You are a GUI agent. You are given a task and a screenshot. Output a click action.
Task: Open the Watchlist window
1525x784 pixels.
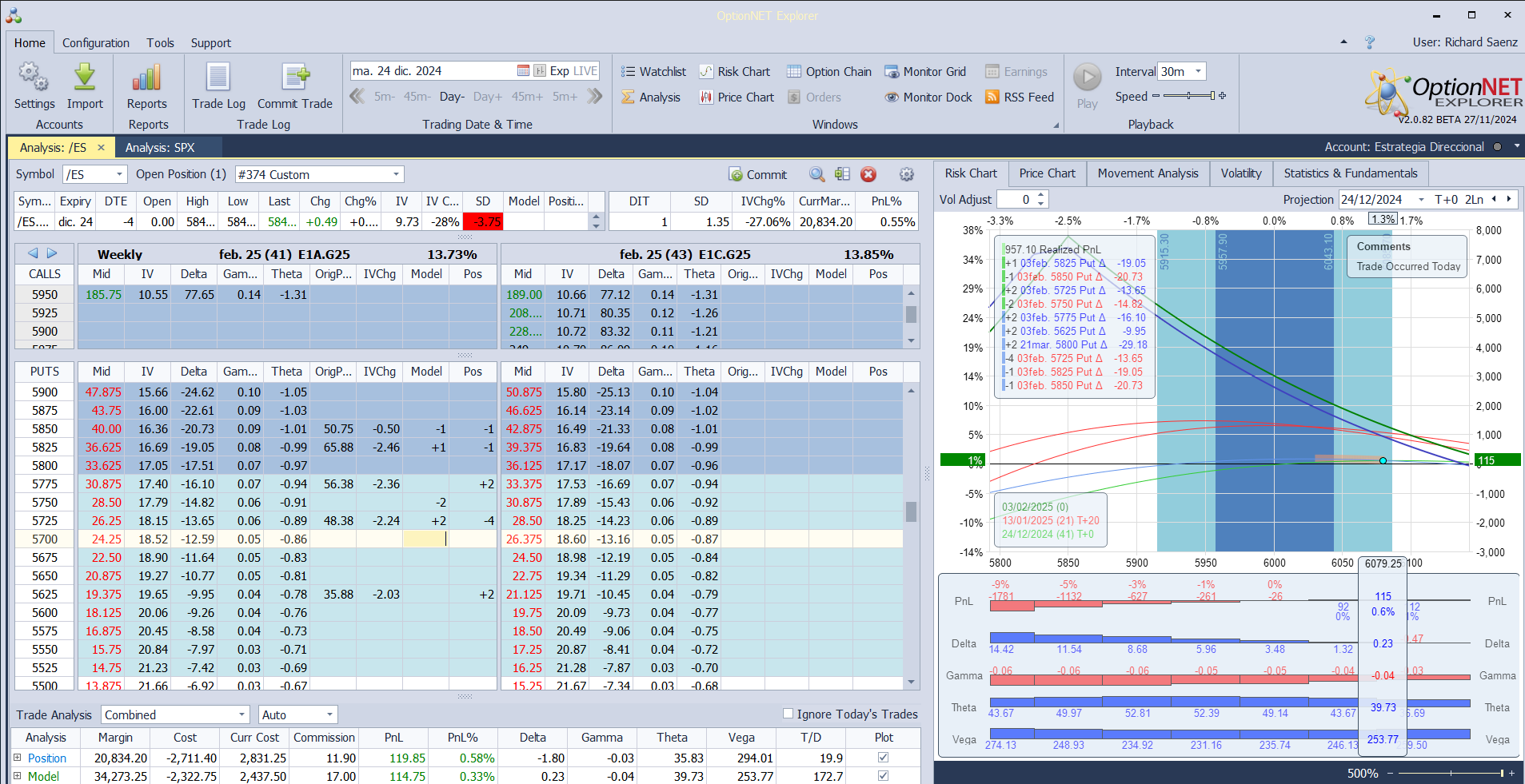click(653, 71)
